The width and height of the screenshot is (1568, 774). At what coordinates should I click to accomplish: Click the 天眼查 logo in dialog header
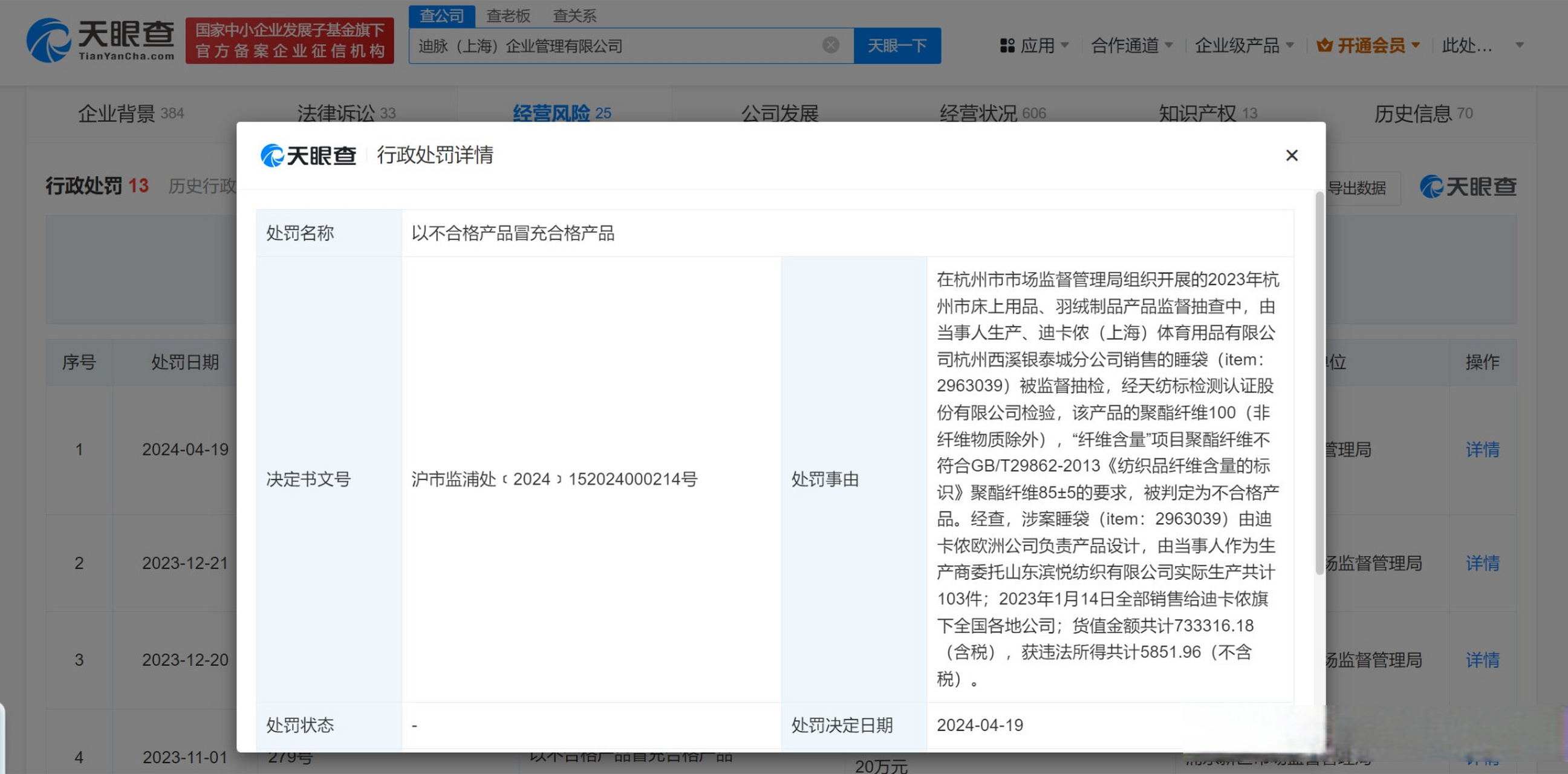pos(308,156)
